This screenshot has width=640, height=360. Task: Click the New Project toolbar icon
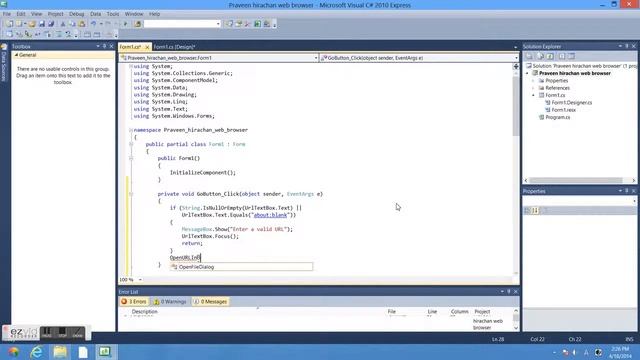tap(9, 24)
